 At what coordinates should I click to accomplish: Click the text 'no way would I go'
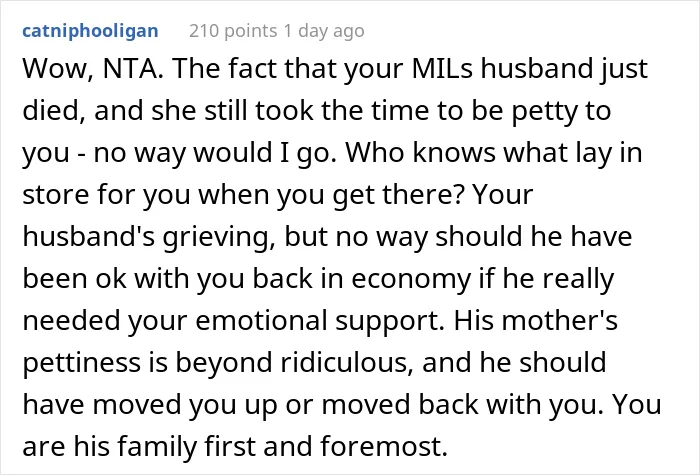(212, 154)
